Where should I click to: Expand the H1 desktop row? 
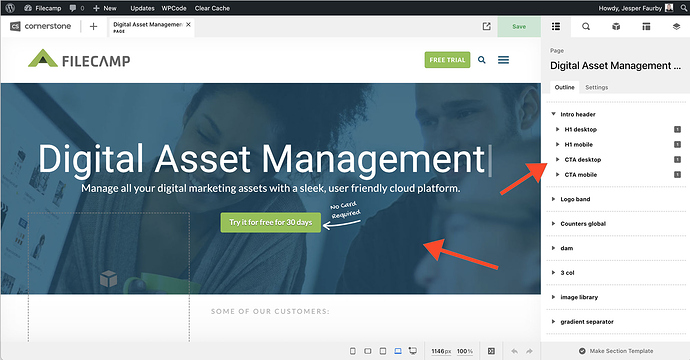coord(558,129)
